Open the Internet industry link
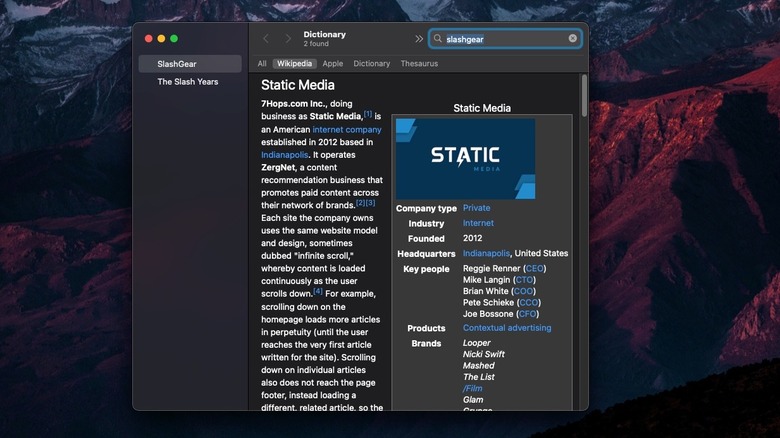The height and width of the screenshot is (438, 780). tap(478, 223)
